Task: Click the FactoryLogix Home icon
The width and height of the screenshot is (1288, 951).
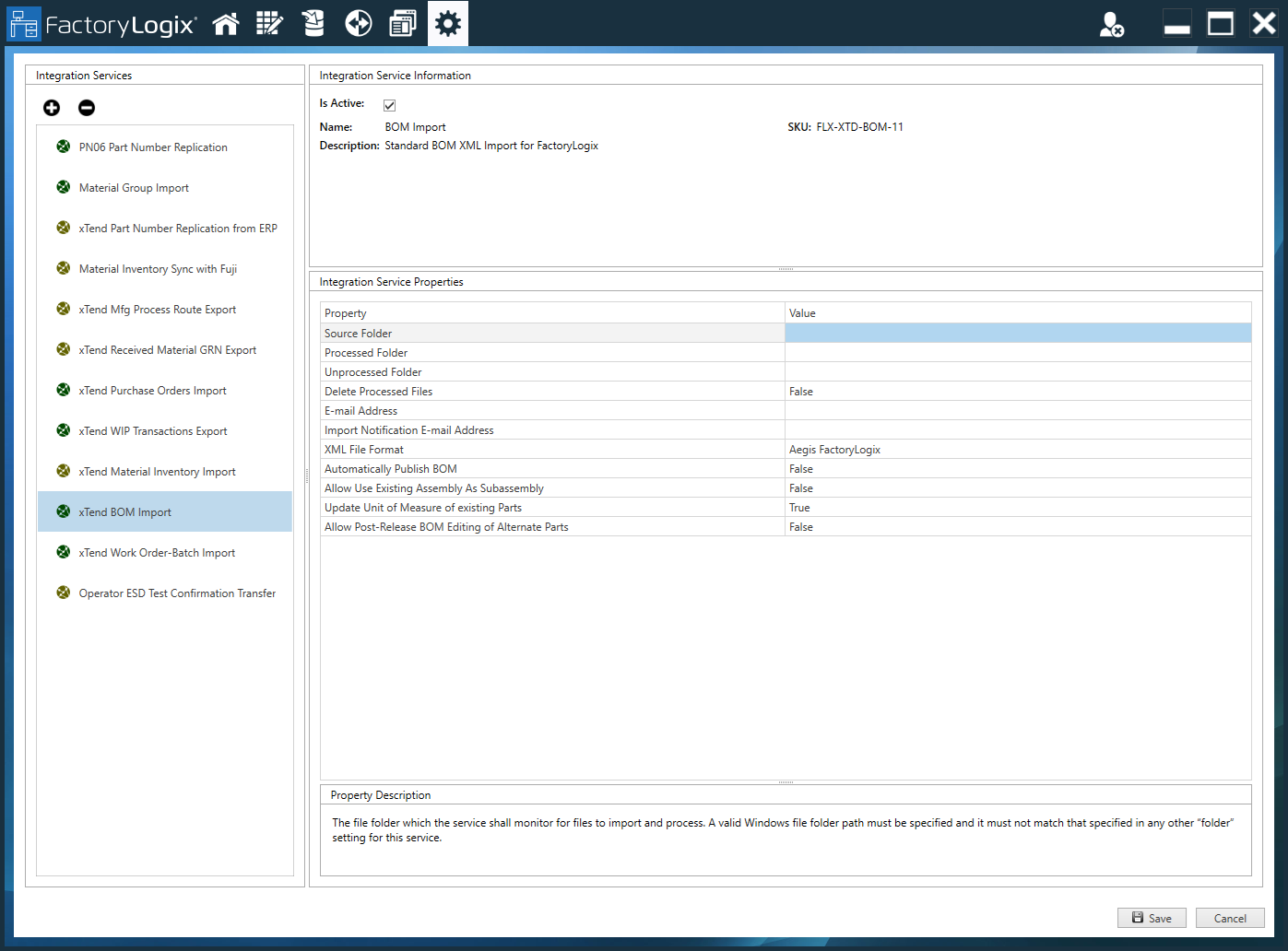Action: point(226,23)
